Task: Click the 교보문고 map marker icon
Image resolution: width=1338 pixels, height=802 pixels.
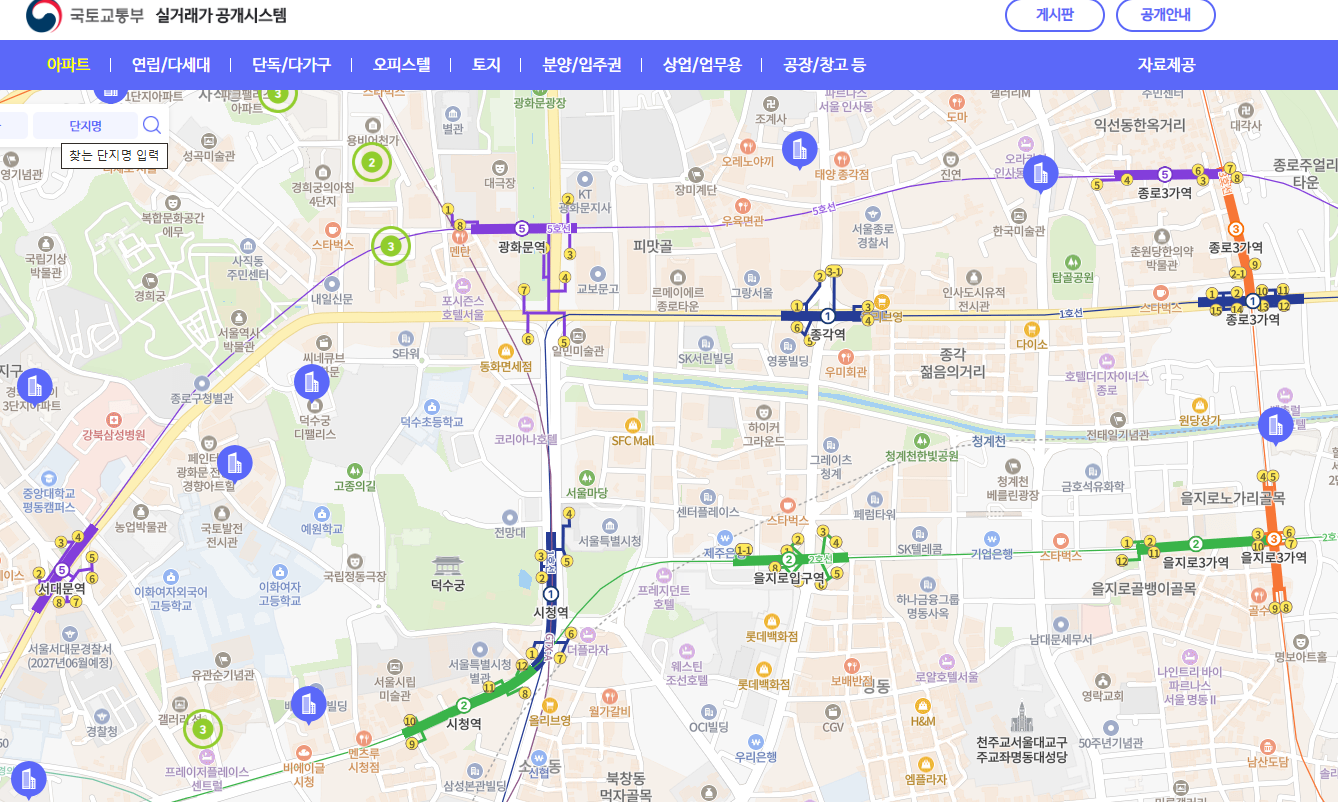Action: point(598,273)
